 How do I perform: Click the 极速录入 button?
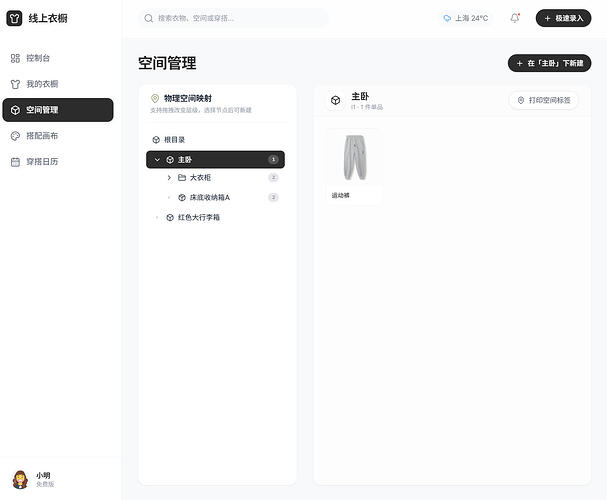pos(563,18)
